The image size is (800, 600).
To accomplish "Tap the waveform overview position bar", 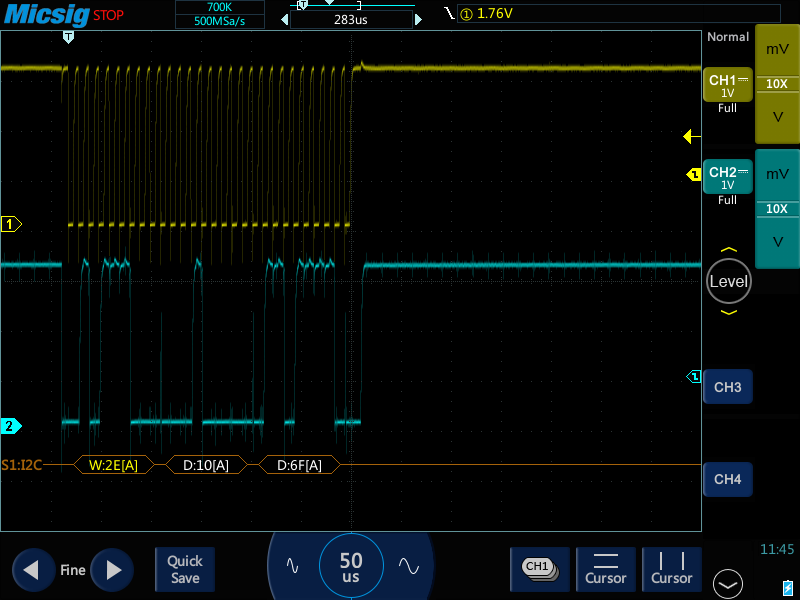I will coord(352,5).
